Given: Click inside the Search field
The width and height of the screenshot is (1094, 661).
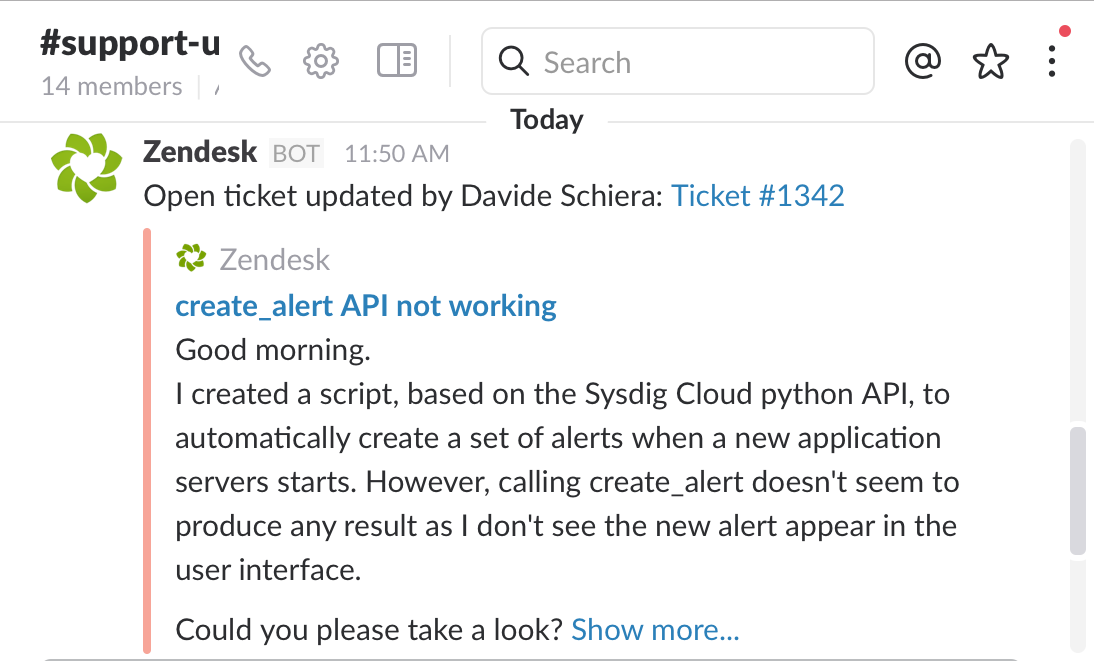Looking at the screenshot, I should tap(677, 61).
